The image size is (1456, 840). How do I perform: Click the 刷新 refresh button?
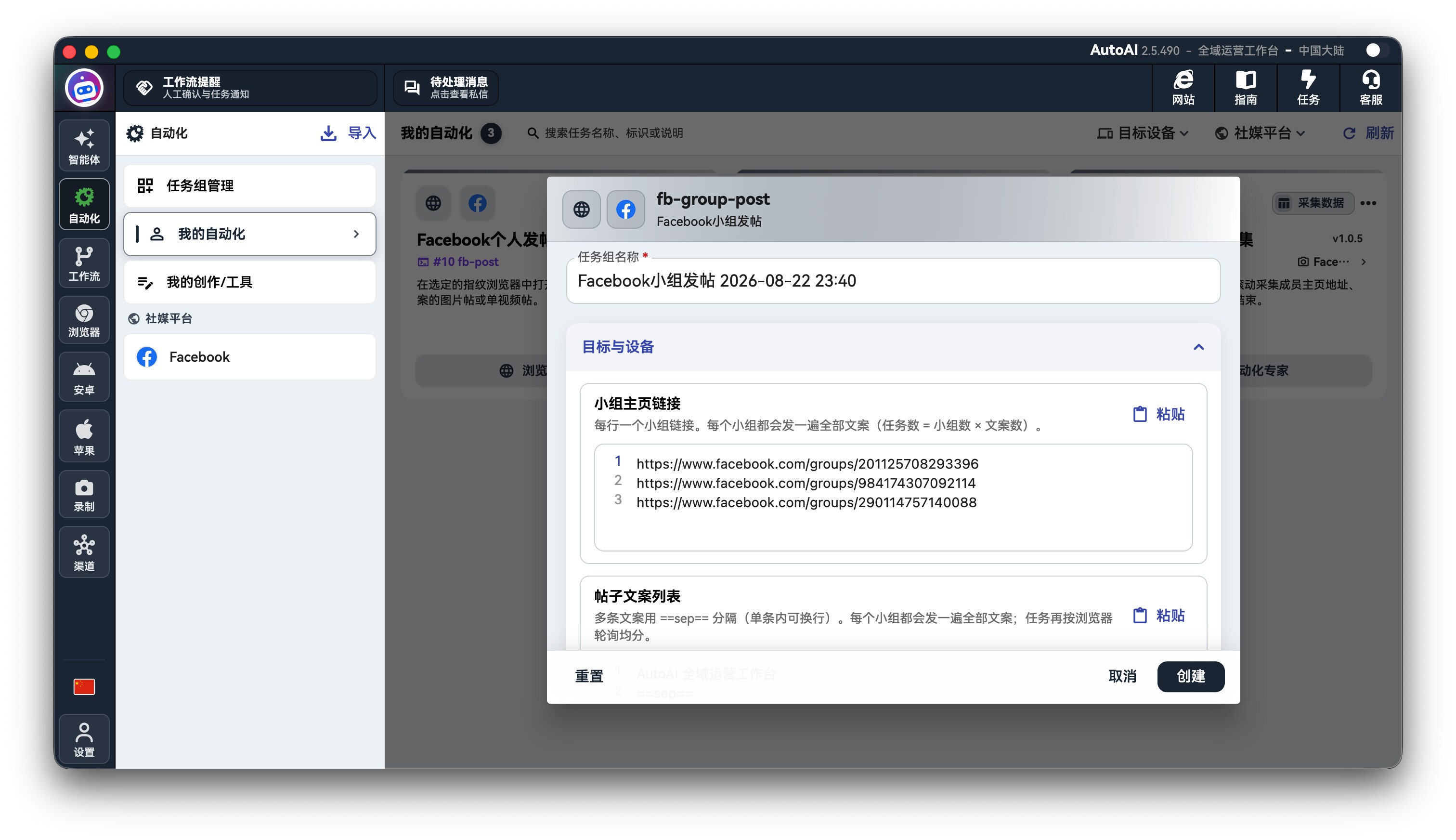(1368, 133)
